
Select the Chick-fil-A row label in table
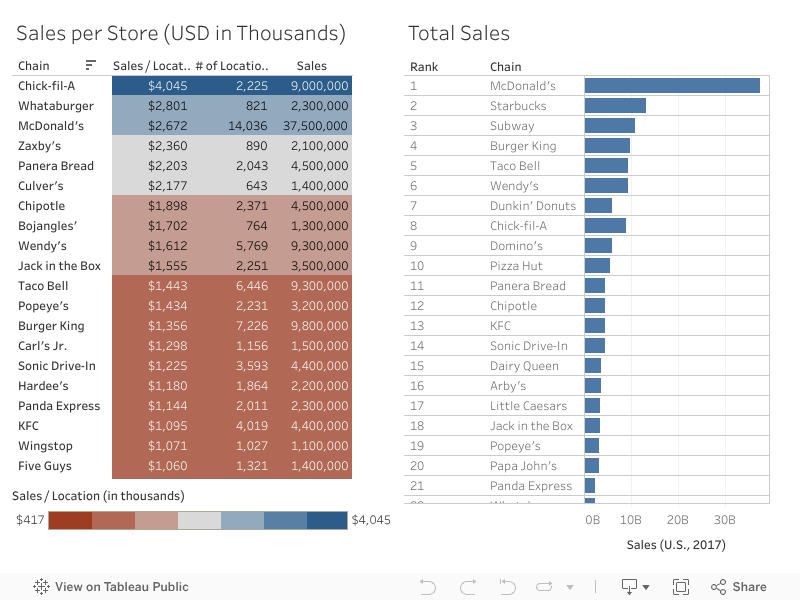[46, 86]
